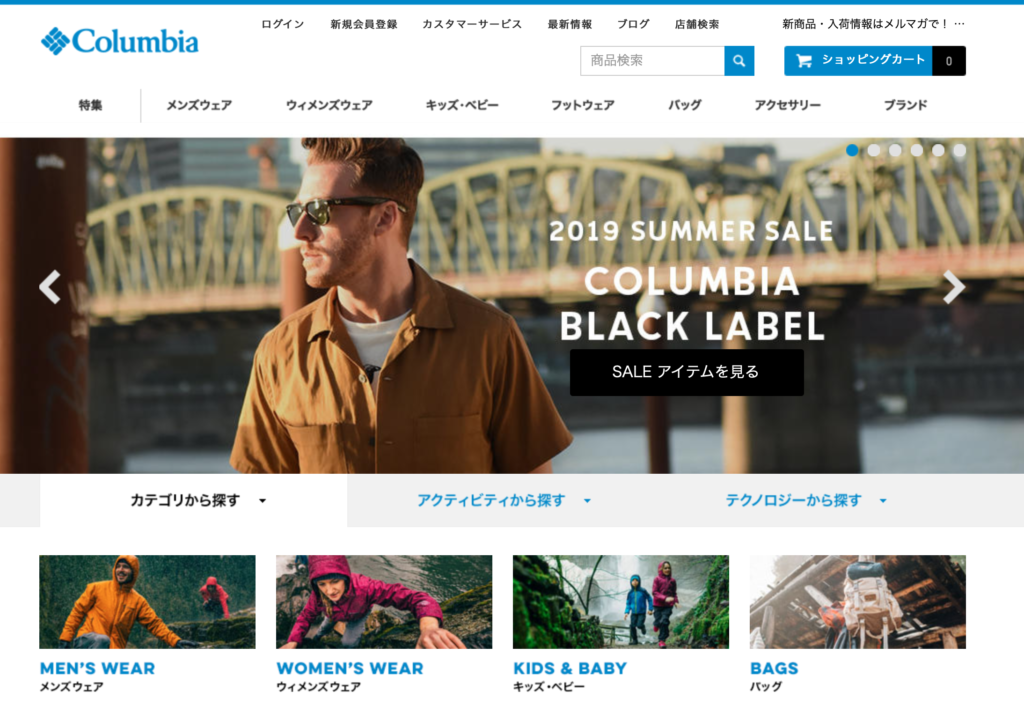Open メンズウェア menu

pos(199,105)
